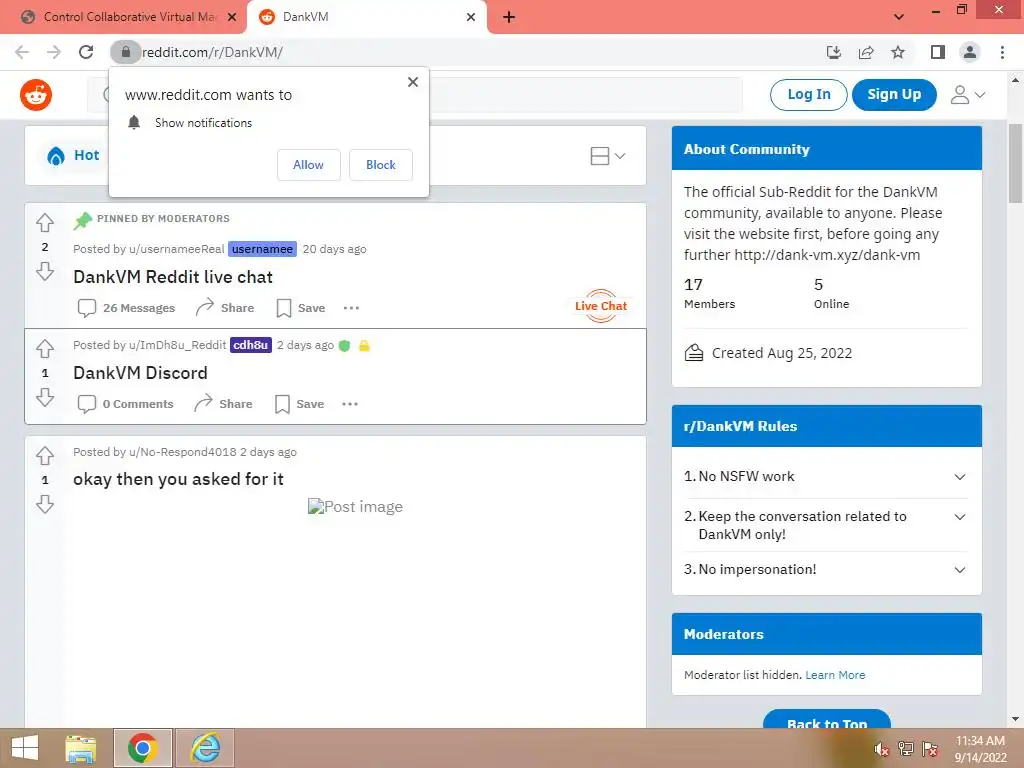The height and width of the screenshot is (768, 1024).
Task: Go forward with the browser arrow
Action: tap(54, 52)
